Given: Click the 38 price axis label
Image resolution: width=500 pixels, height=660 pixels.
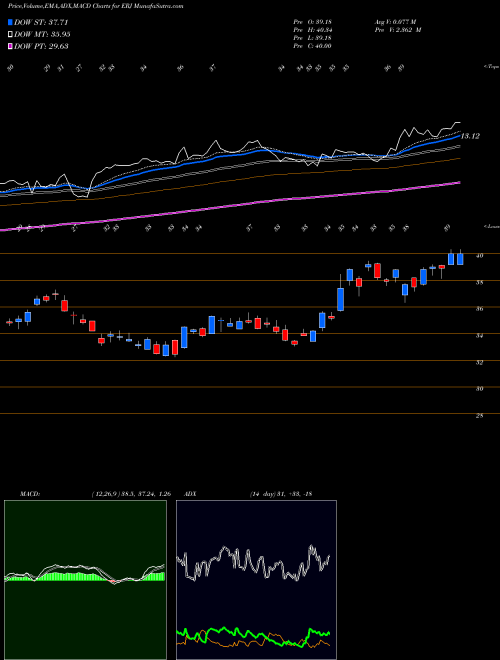Looking at the screenshot, I should 480,282.
